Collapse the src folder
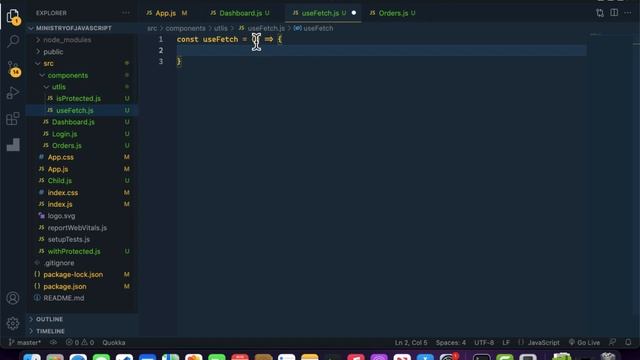Viewport: 640px width, 360px height. [48, 64]
